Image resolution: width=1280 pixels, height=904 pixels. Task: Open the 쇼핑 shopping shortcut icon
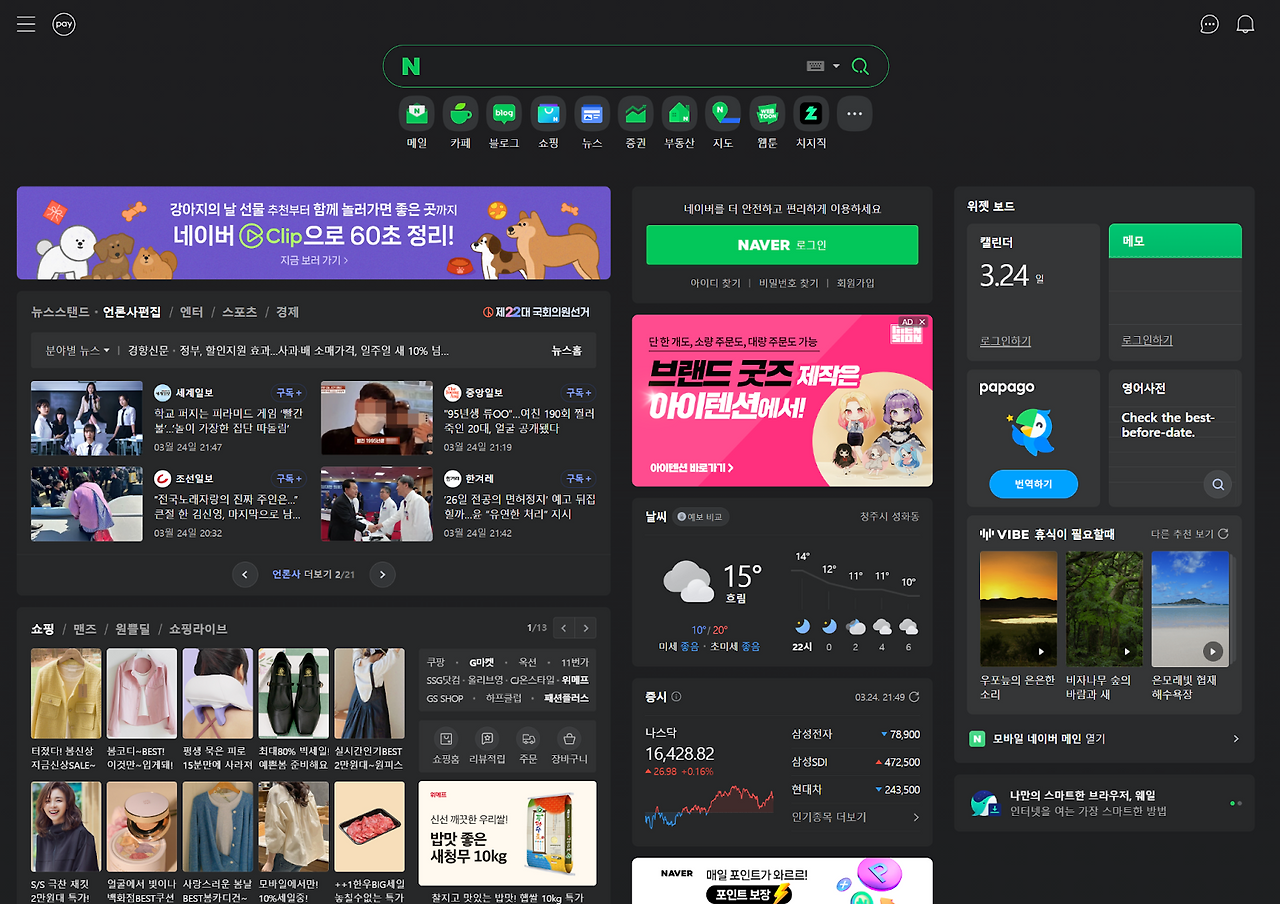point(548,114)
